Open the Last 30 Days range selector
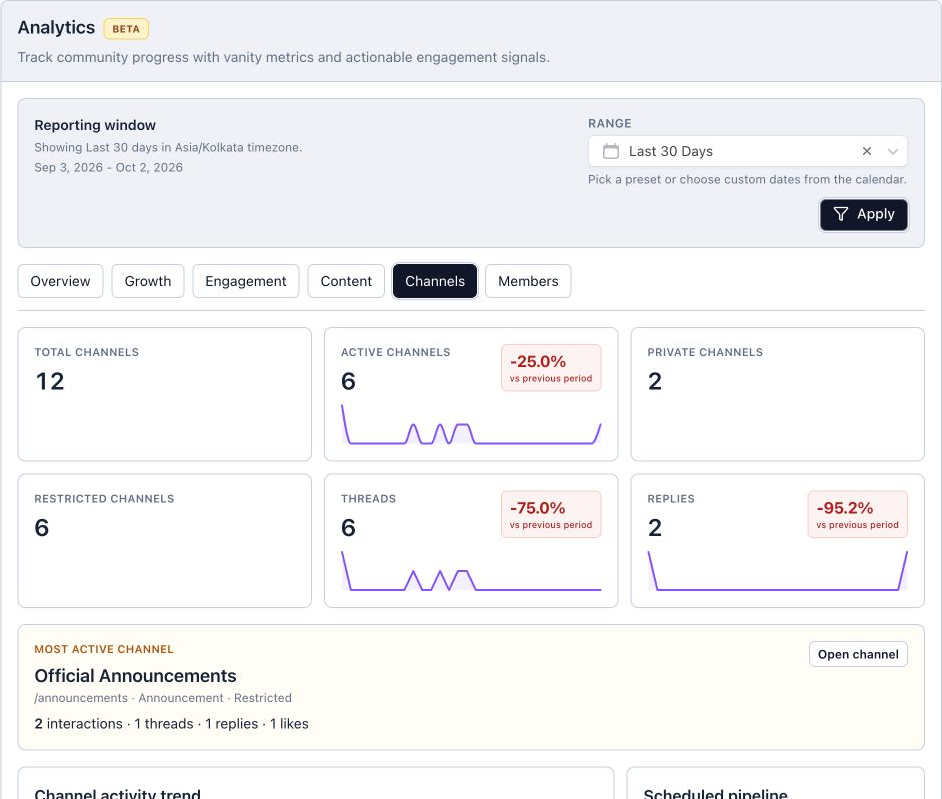The image size is (942, 799). click(x=747, y=151)
